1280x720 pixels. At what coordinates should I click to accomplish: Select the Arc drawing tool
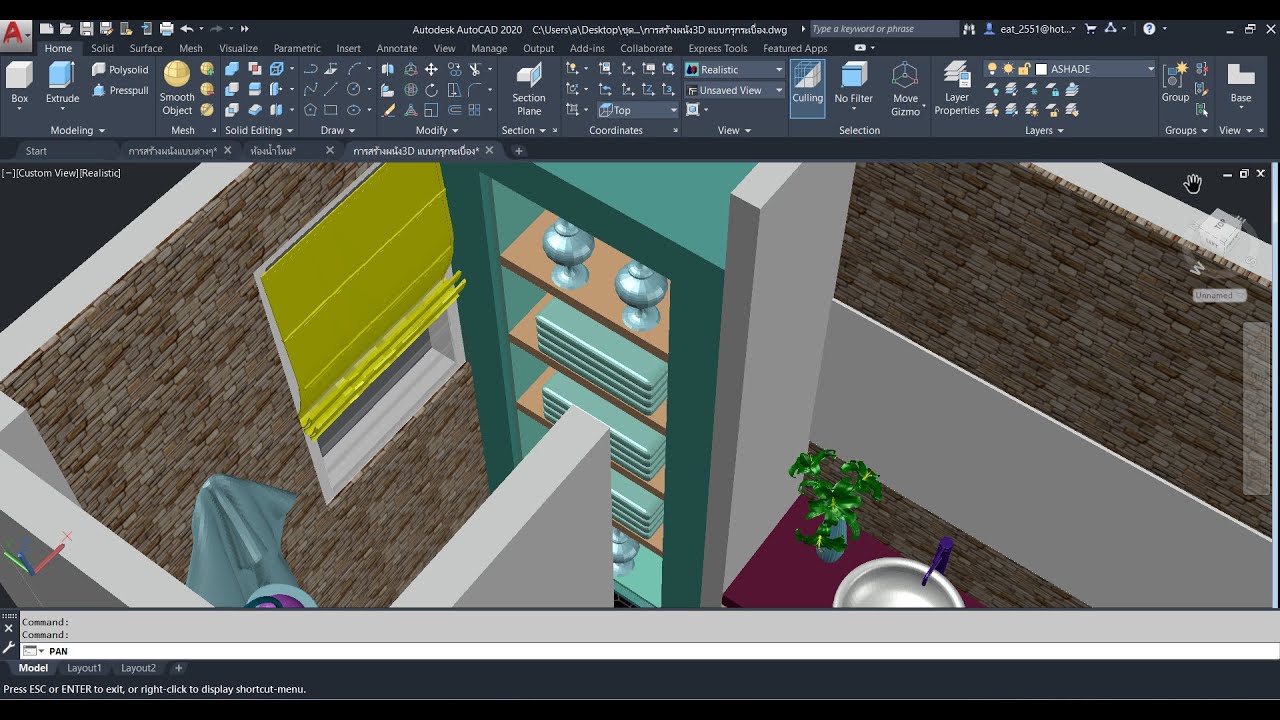pyautogui.click(x=353, y=69)
